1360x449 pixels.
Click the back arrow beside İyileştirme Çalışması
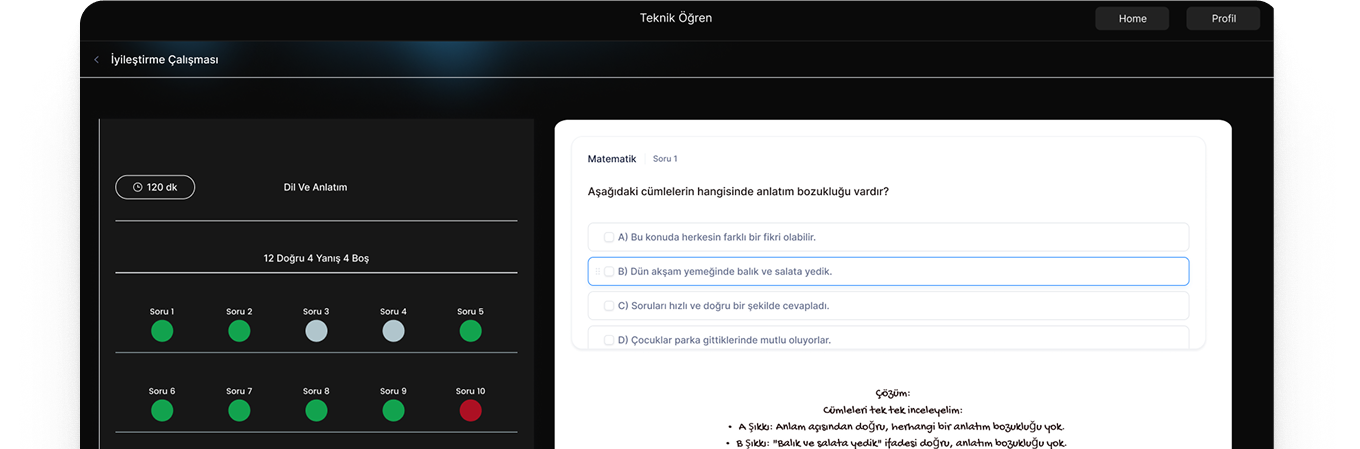click(96, 60)
